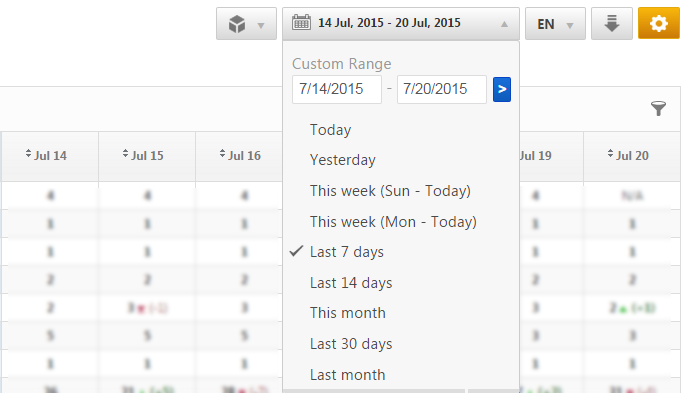Sort by the Jul 14 column icon
This screenshot has height=393, width=685.
pyautogui.click(x=28, y=154)
